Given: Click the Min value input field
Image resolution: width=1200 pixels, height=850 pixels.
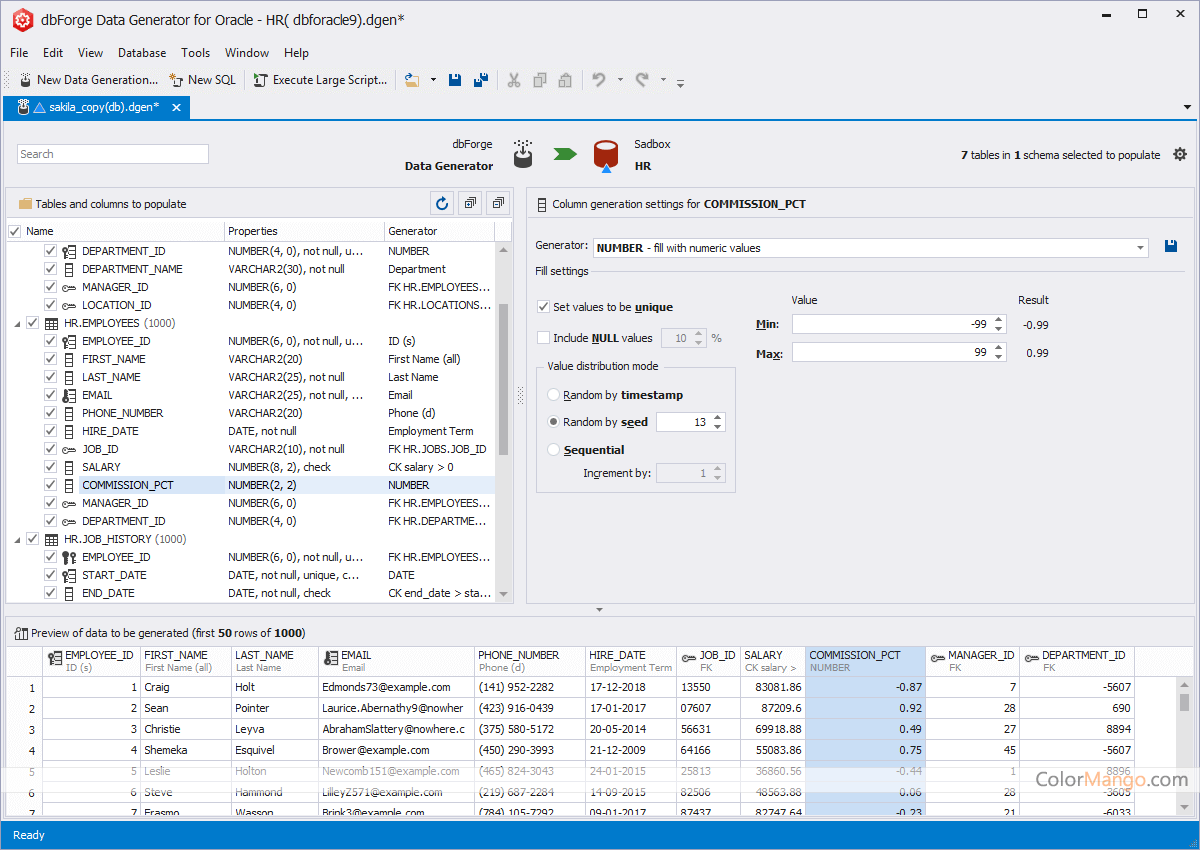Looking at the screenshot, I should point(892,324).
